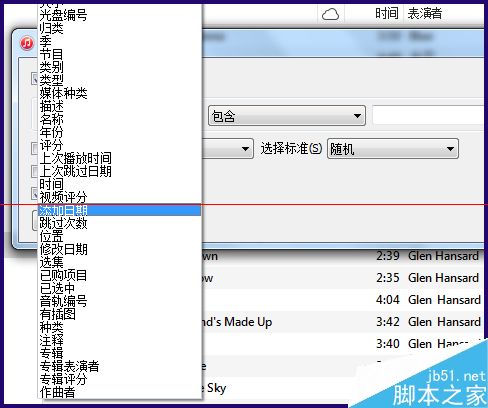Screen dimensions: 488x408
Task: Pick 时间 in the dropdown list
Action: click(x=120, y=184)
